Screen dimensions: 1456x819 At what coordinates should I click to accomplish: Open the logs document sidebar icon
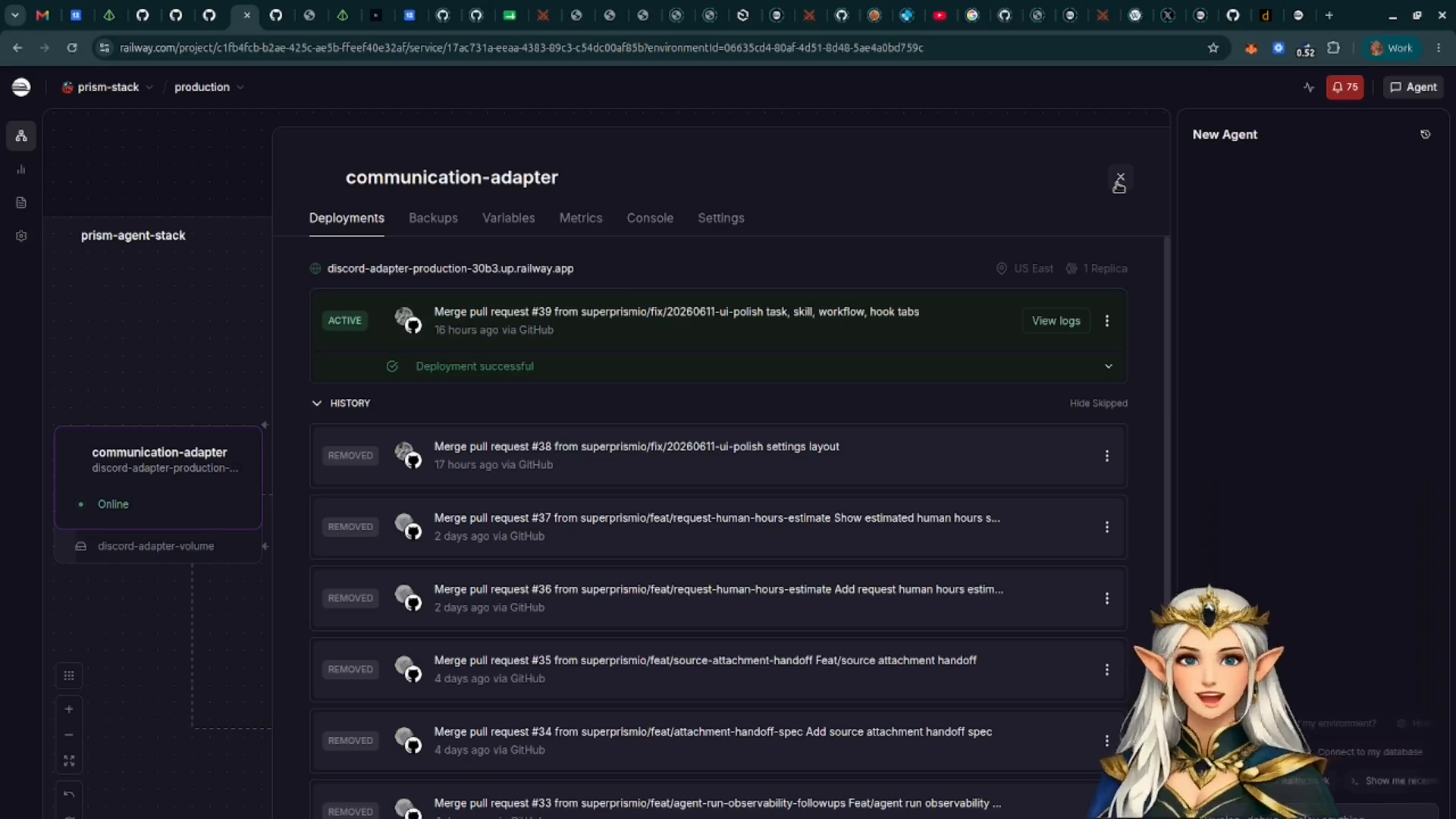[x=21, y=202]
